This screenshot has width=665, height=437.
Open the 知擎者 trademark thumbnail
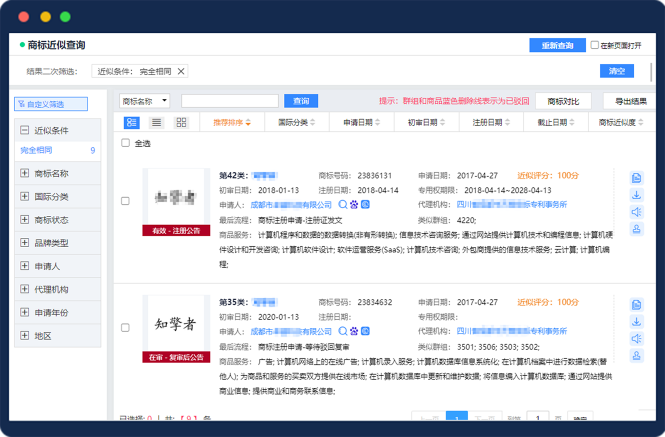pyautogui.click(x=176, y=324)
